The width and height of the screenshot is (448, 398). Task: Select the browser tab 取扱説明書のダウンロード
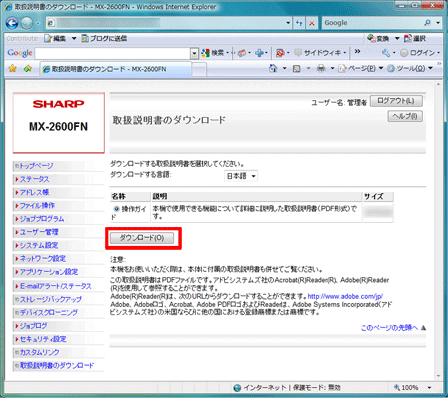pyautogui.click(x=116, y=69)
